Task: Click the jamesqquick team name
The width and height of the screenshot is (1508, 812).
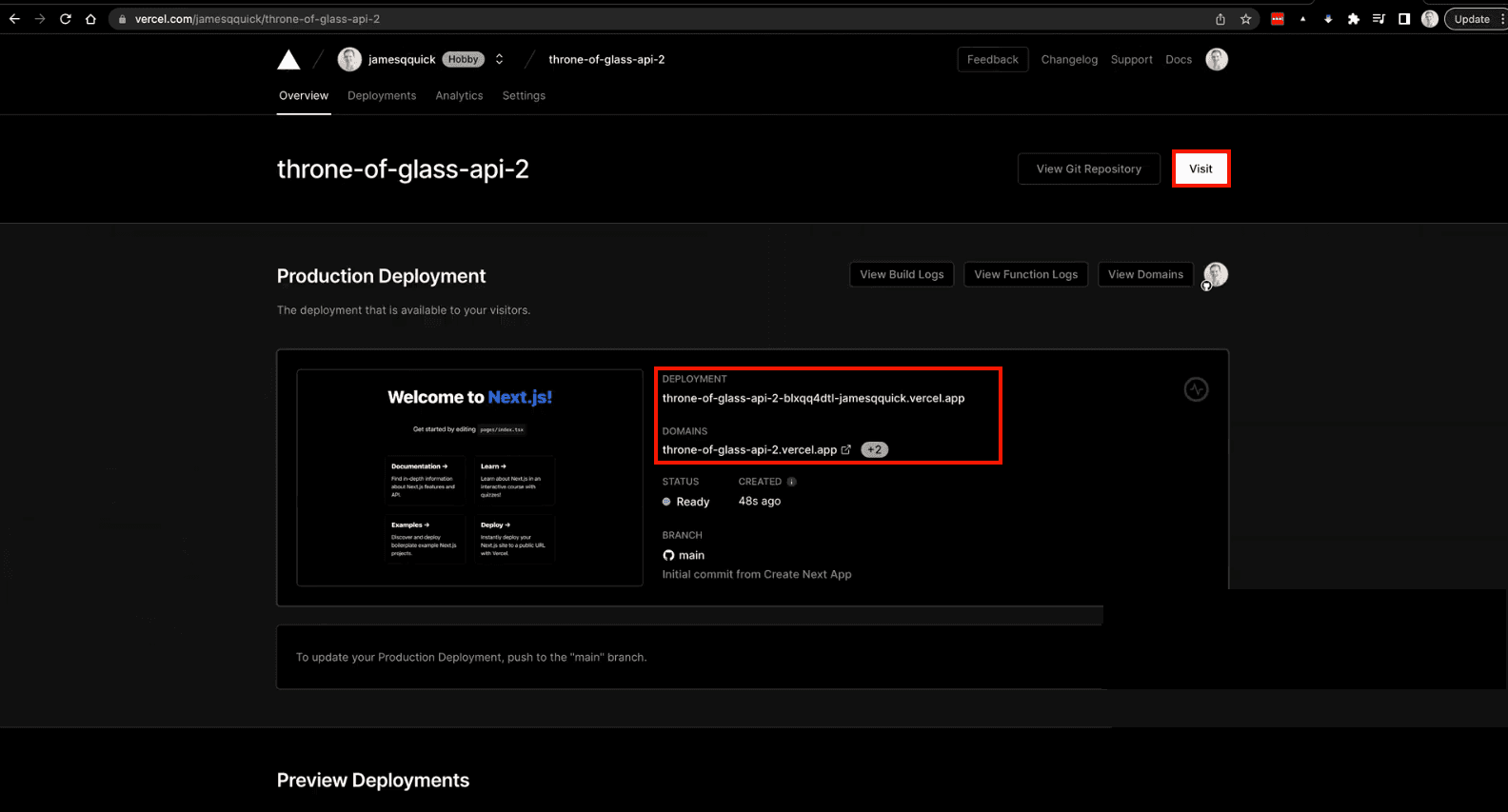Action: click(402, 59)
